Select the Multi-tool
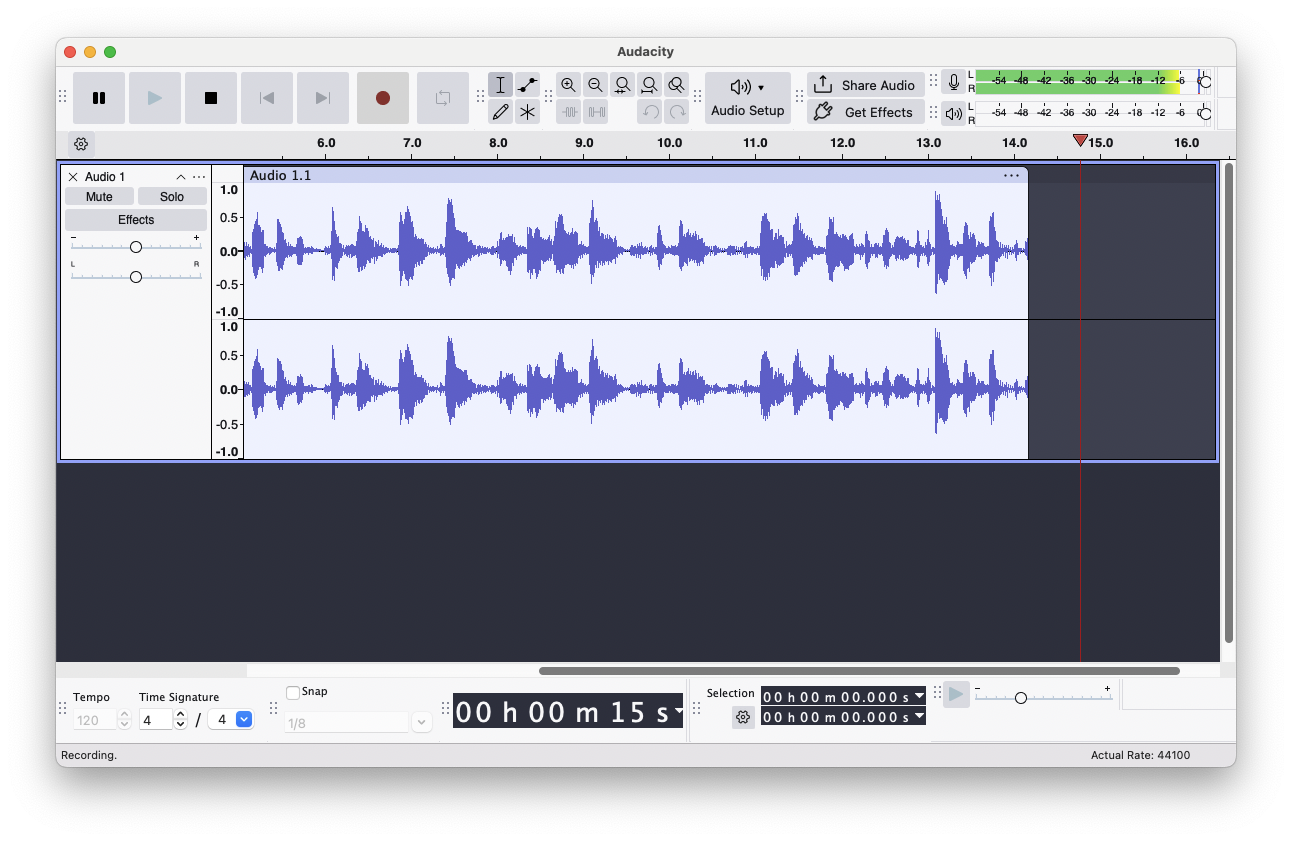 [527, 111]
